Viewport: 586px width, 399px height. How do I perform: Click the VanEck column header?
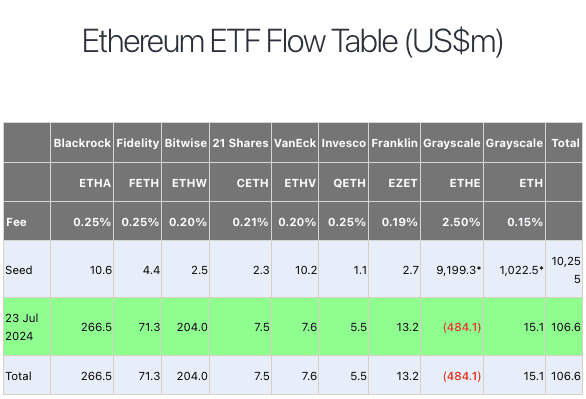(x=295, y=143)
